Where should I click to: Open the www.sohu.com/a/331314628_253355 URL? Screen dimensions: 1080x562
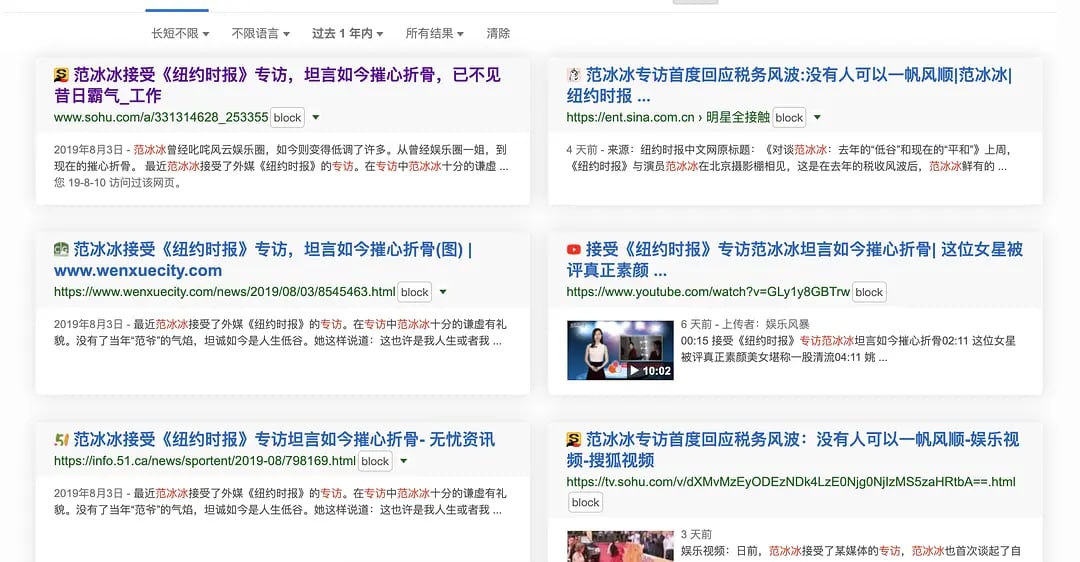(x=161, y=118)
